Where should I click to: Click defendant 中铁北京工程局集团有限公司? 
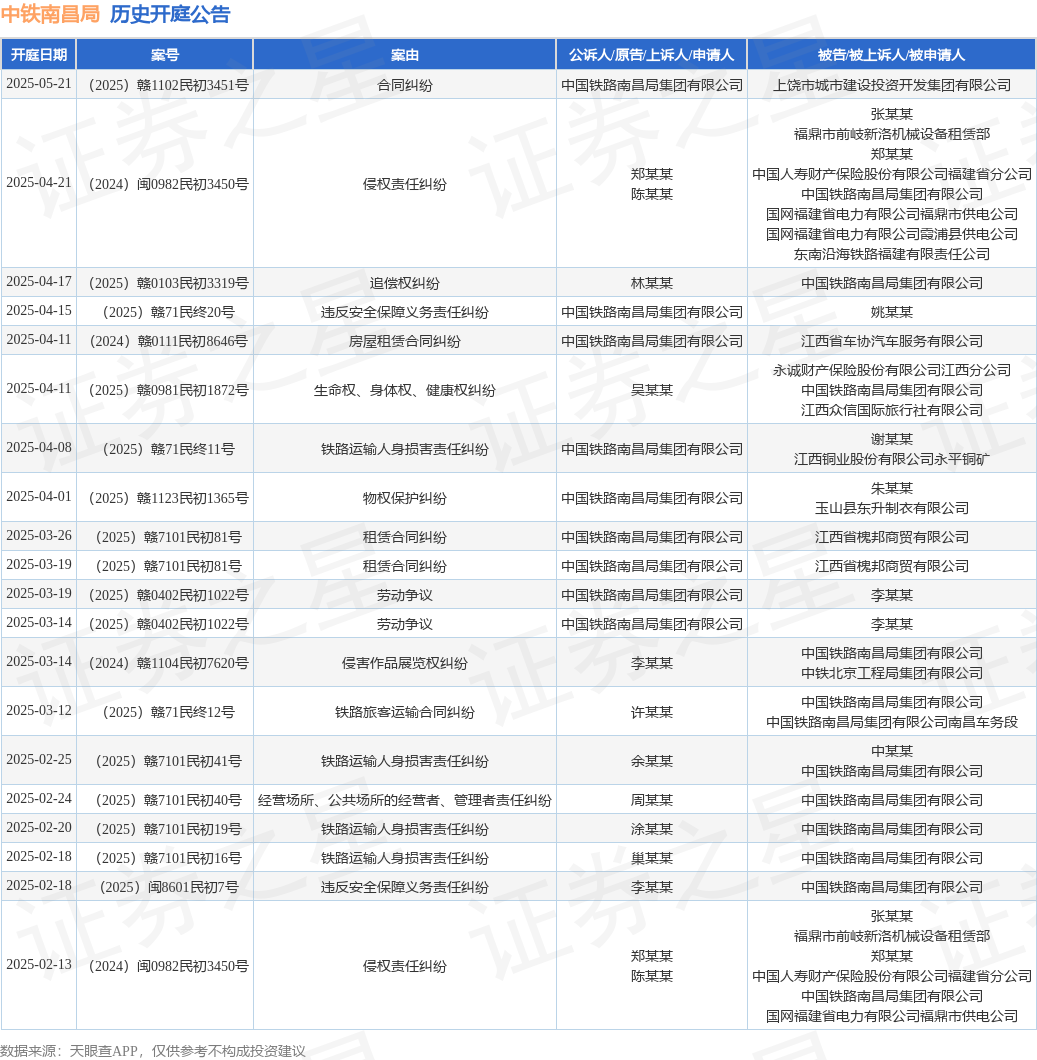[892, 673]
